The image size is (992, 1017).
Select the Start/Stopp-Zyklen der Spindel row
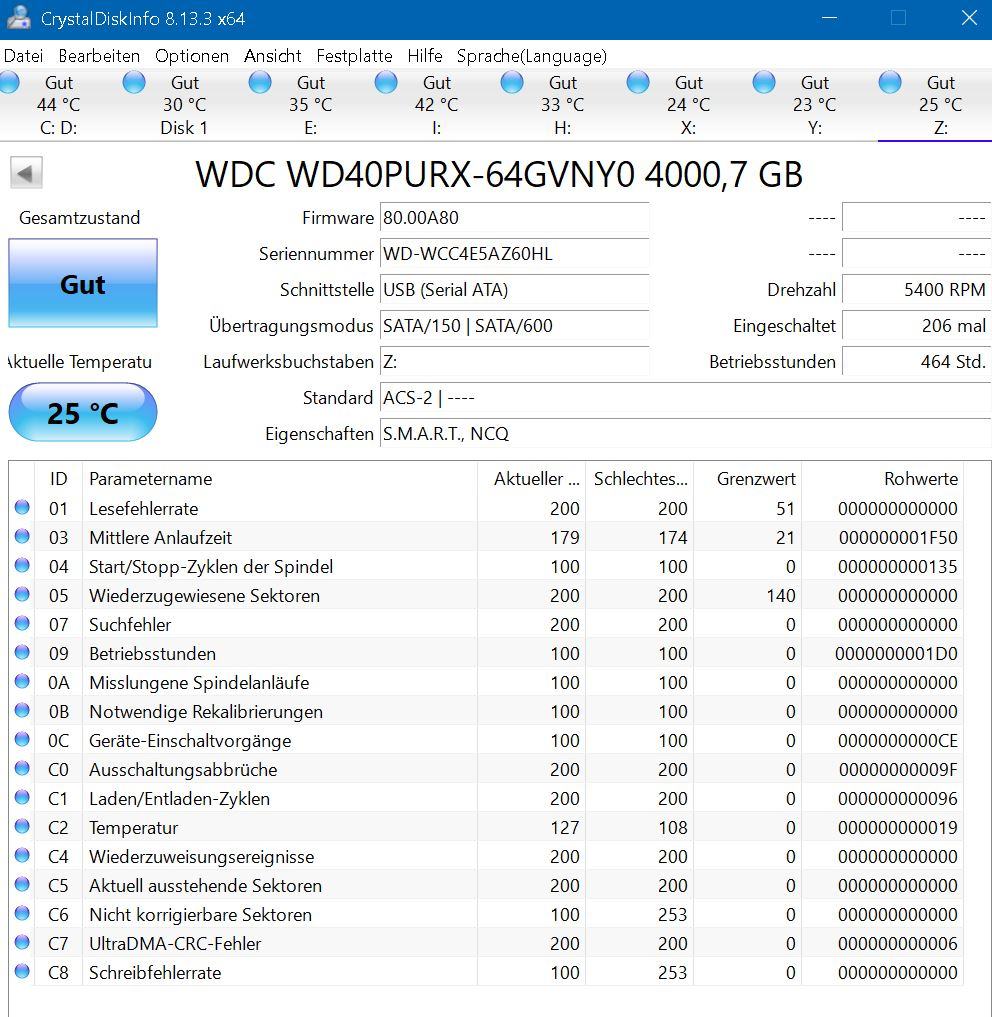487,566
